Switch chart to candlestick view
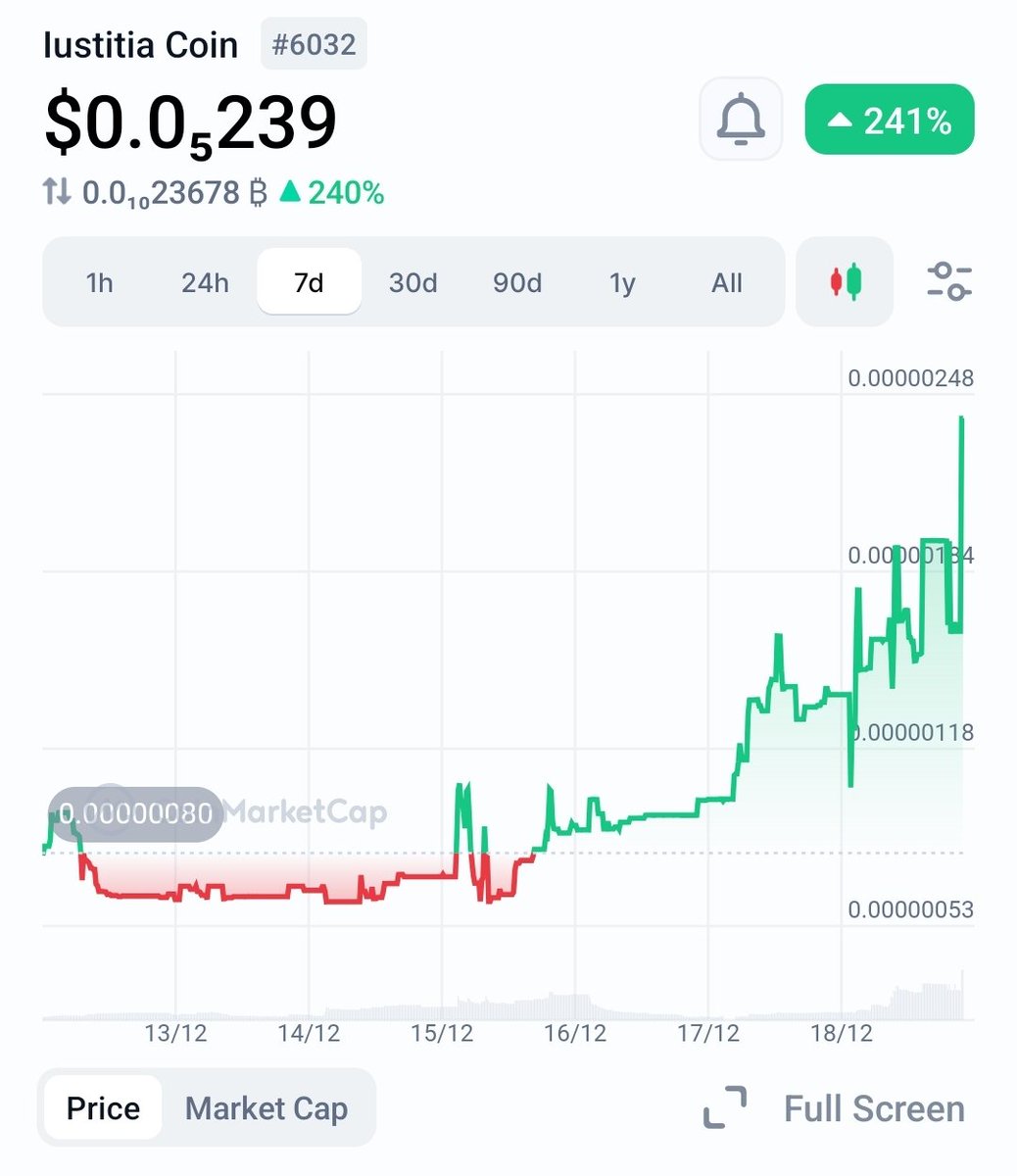This screenshot has height=1176, width=1017. point(844,282)
